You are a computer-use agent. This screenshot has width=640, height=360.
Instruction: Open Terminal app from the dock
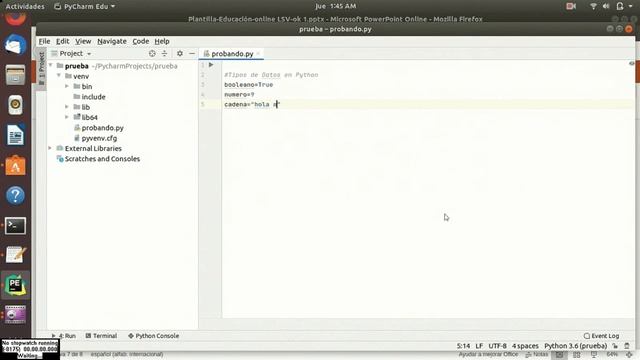15,226
